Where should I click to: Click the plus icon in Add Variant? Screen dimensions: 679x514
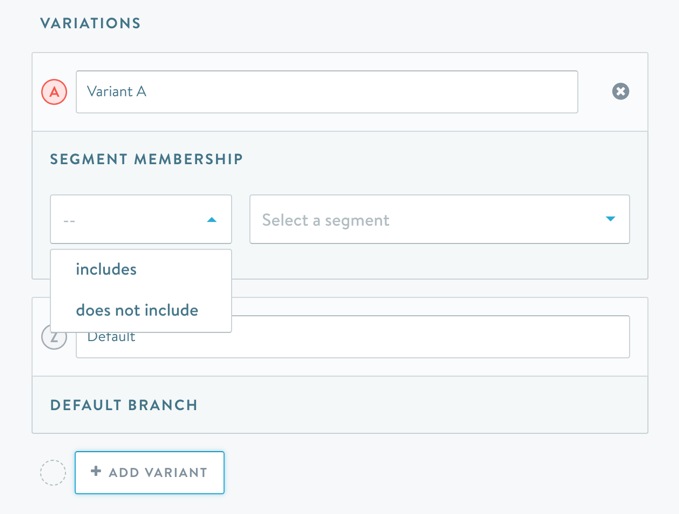[x=96, y=472]
